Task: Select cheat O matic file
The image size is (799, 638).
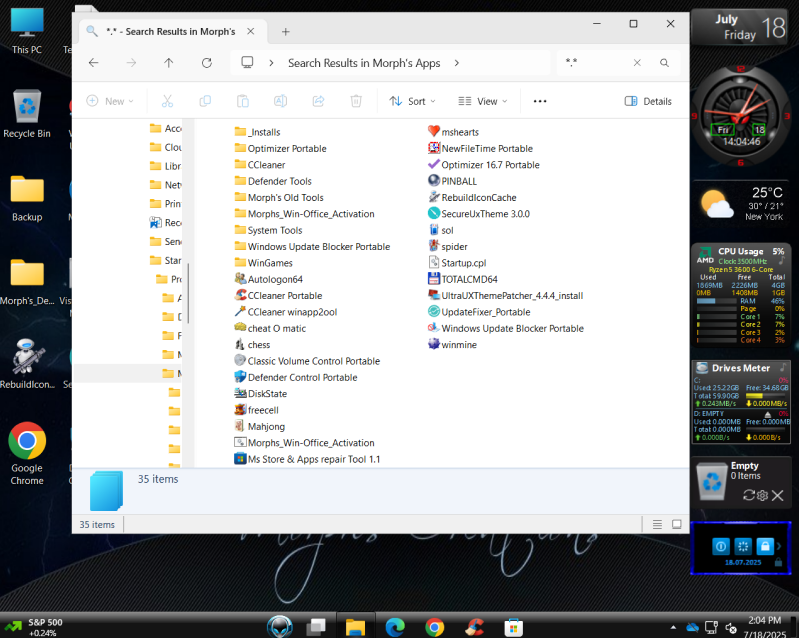Action: click(x=270, y=328)
